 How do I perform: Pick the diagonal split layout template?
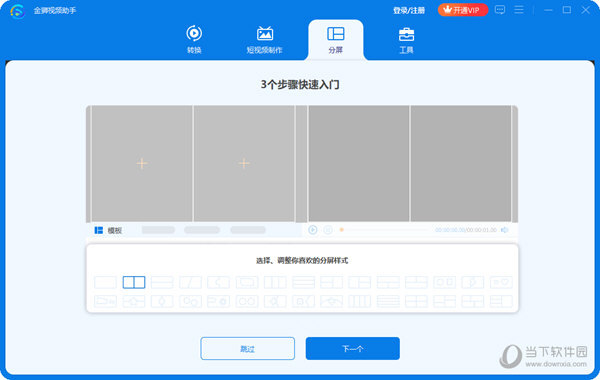coord(190,282)
